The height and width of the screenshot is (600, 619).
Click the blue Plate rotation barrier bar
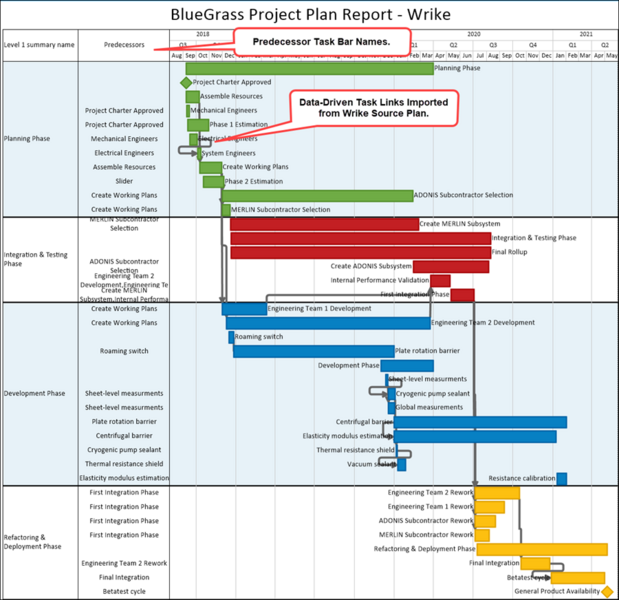tap(314, 352)
